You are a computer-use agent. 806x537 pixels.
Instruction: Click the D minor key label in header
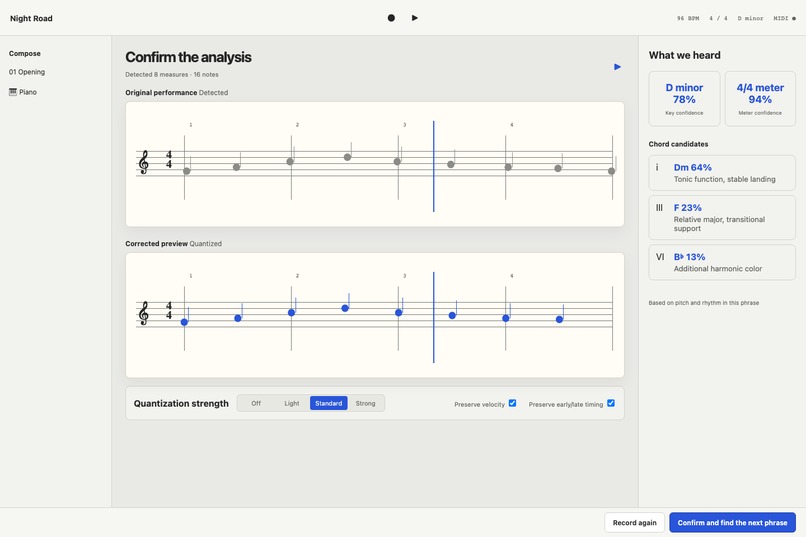(x=750, y=18)
